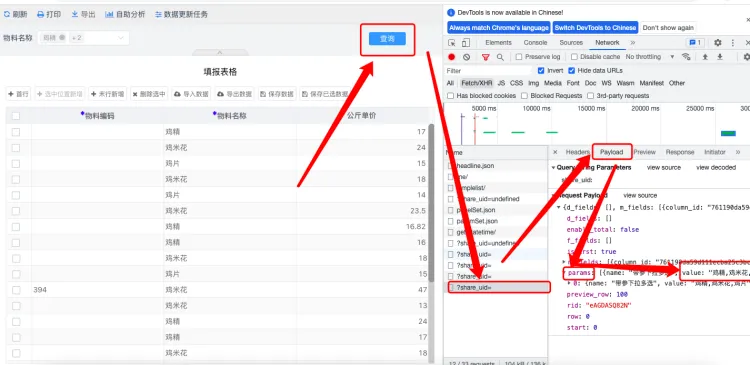The image size is (750, 365).
Task: Click Switch DevTools to Chinese
Action: 596,28
